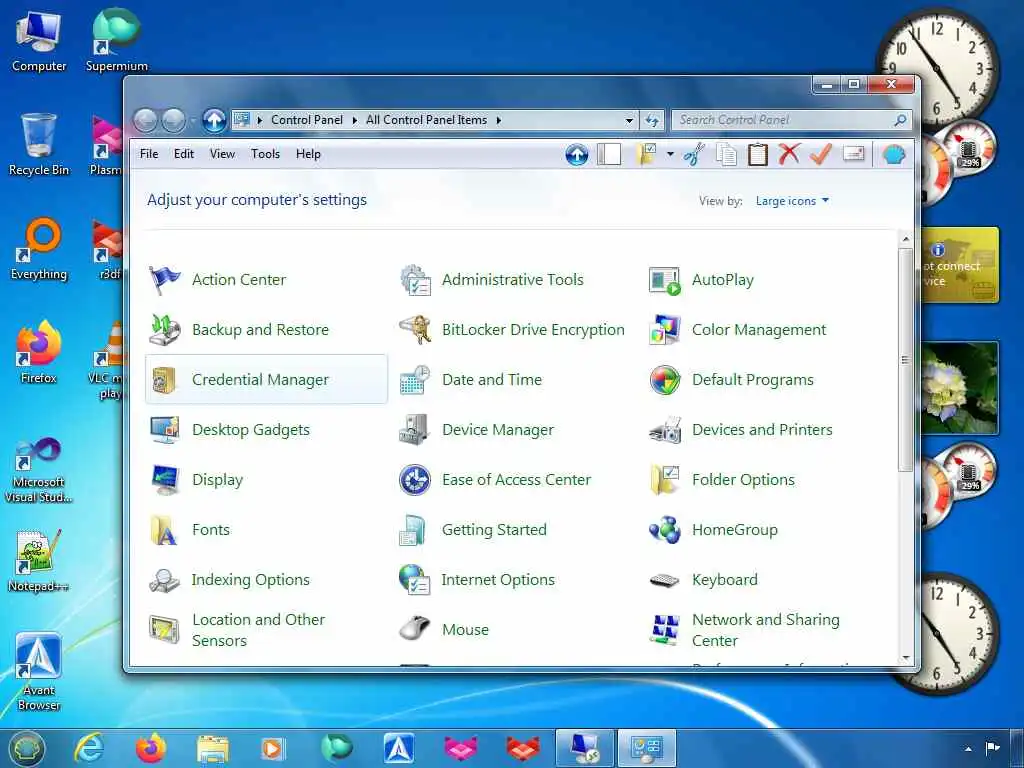Click the vertical scrollbar thumb
The width and height of the screenshot is (1024, 768).
(905, 359)
